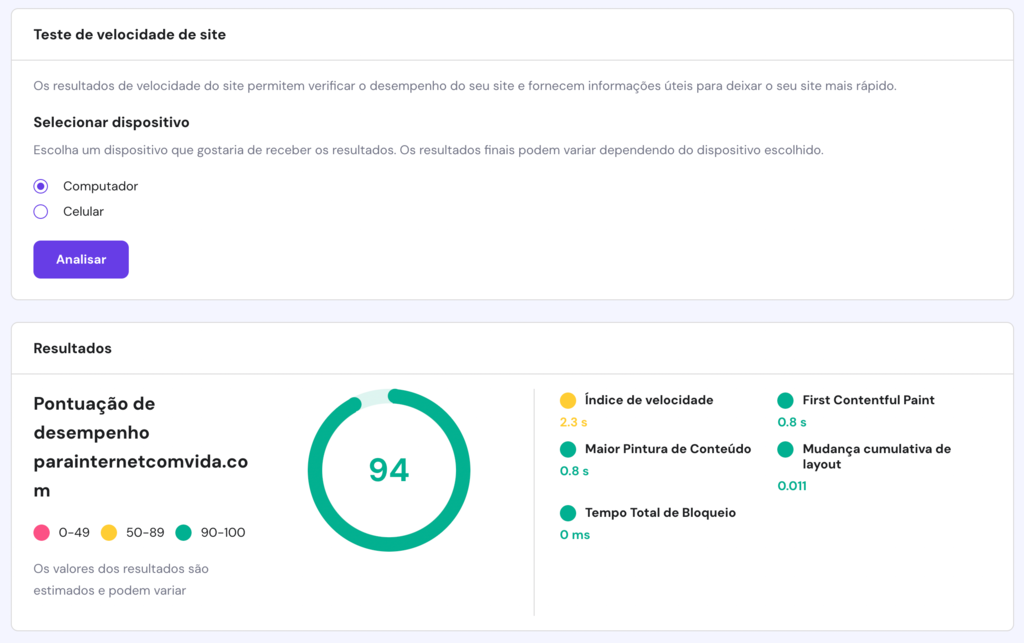Click the Computador option label
Viewport: 1024px width, 643px height.
101,186
